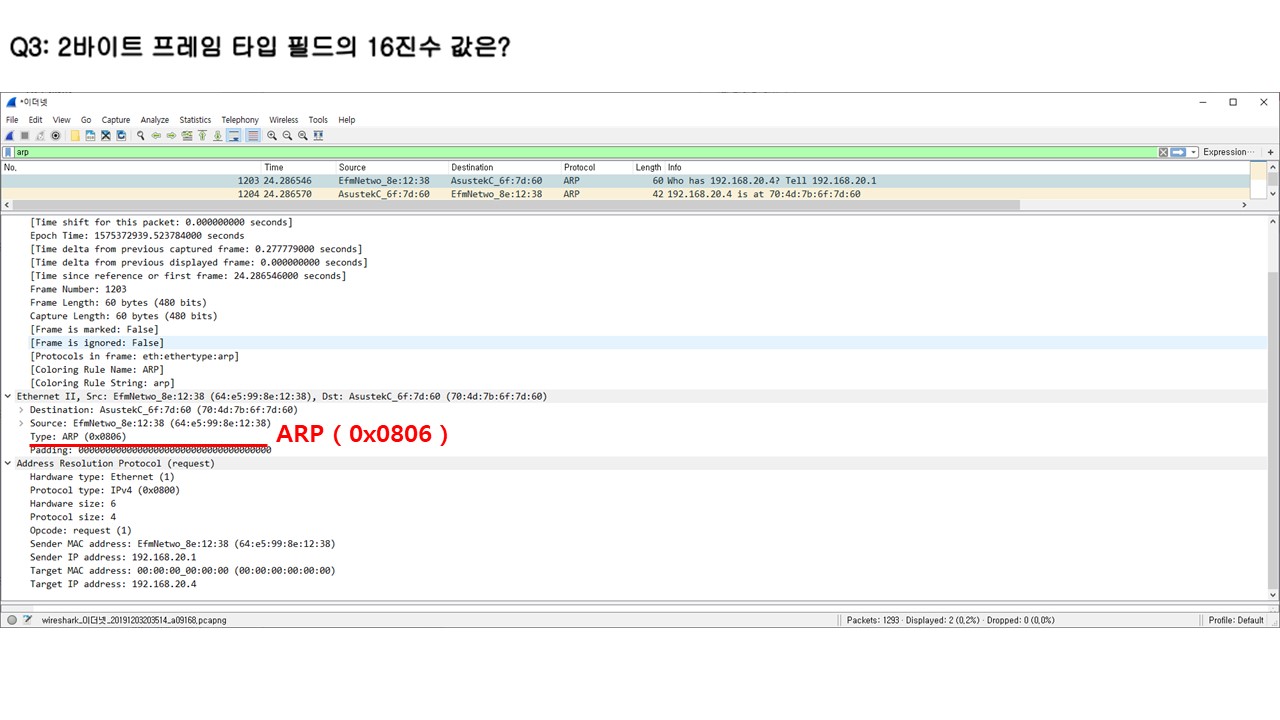Open the Help menu
The image size is (1280, 720).
tap(346, 120)
